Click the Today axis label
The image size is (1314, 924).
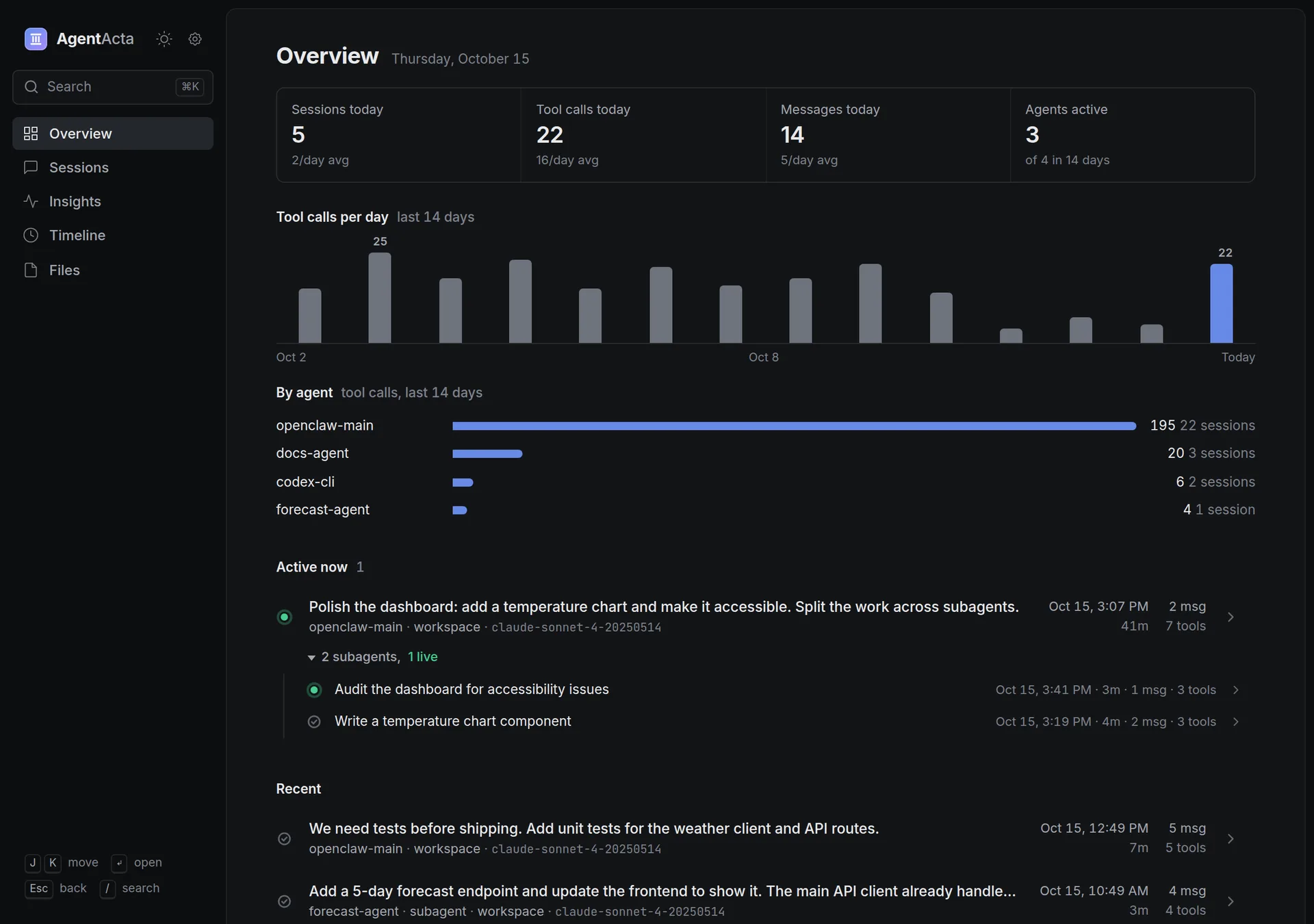(x=1238, y=357)
